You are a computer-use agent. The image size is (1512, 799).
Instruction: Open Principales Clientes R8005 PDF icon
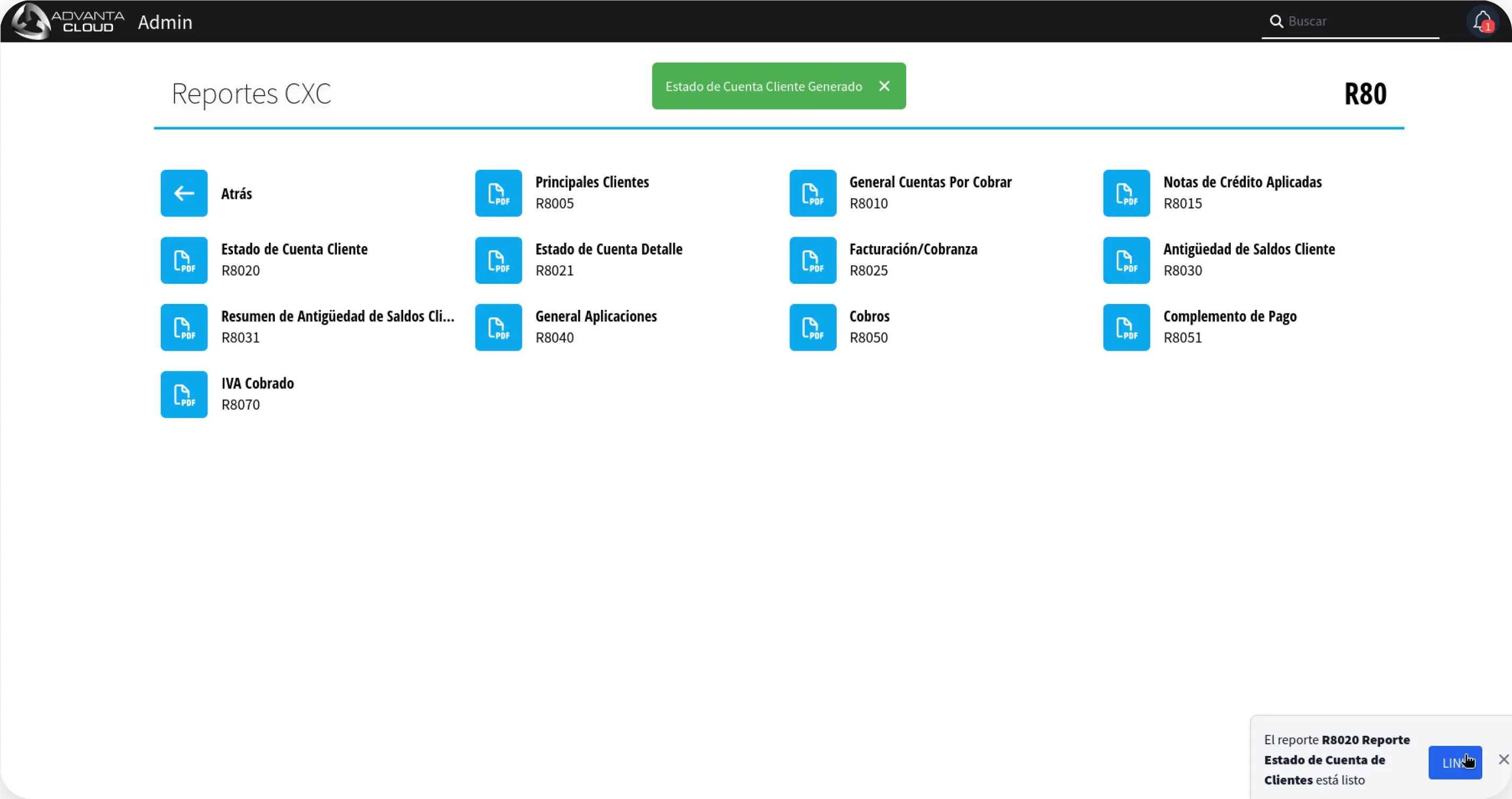pyautogui.click(x=498, y=193)
